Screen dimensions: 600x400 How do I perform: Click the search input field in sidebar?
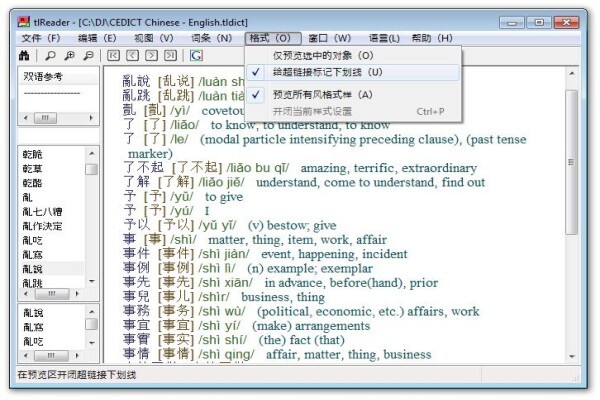click(x=58, y=136)
